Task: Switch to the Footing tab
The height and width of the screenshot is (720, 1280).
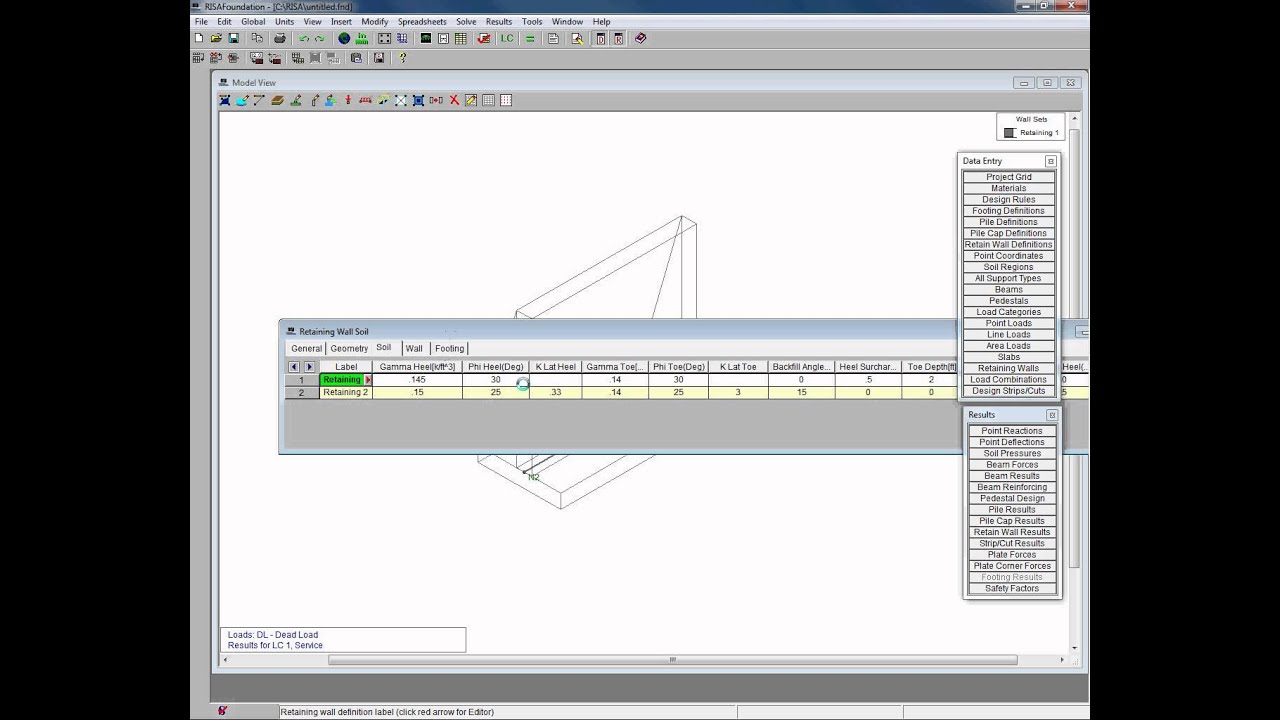Action: (x=449, y=348)
